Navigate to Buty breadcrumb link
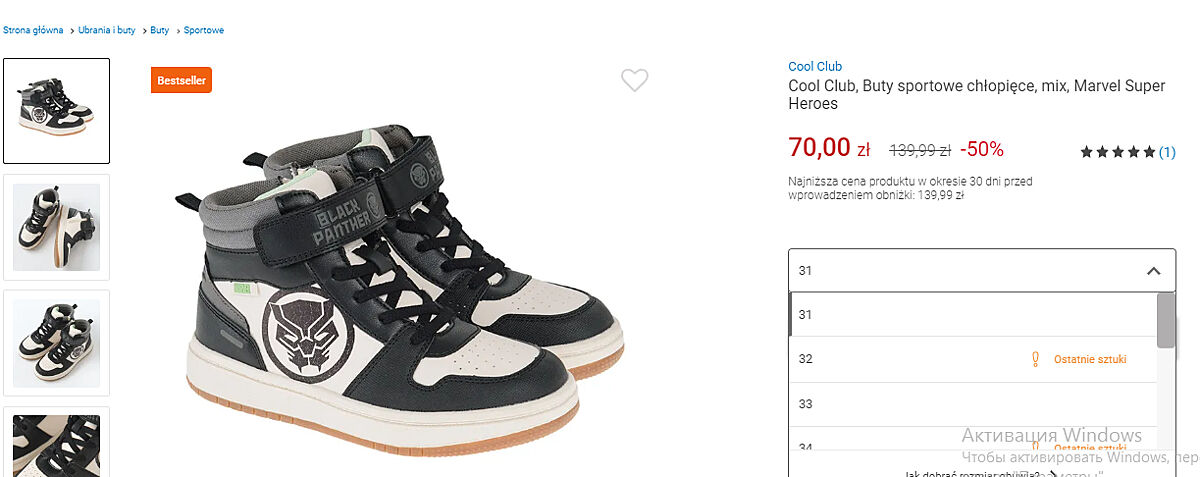The image size is (1200, 477). [160, 30]
